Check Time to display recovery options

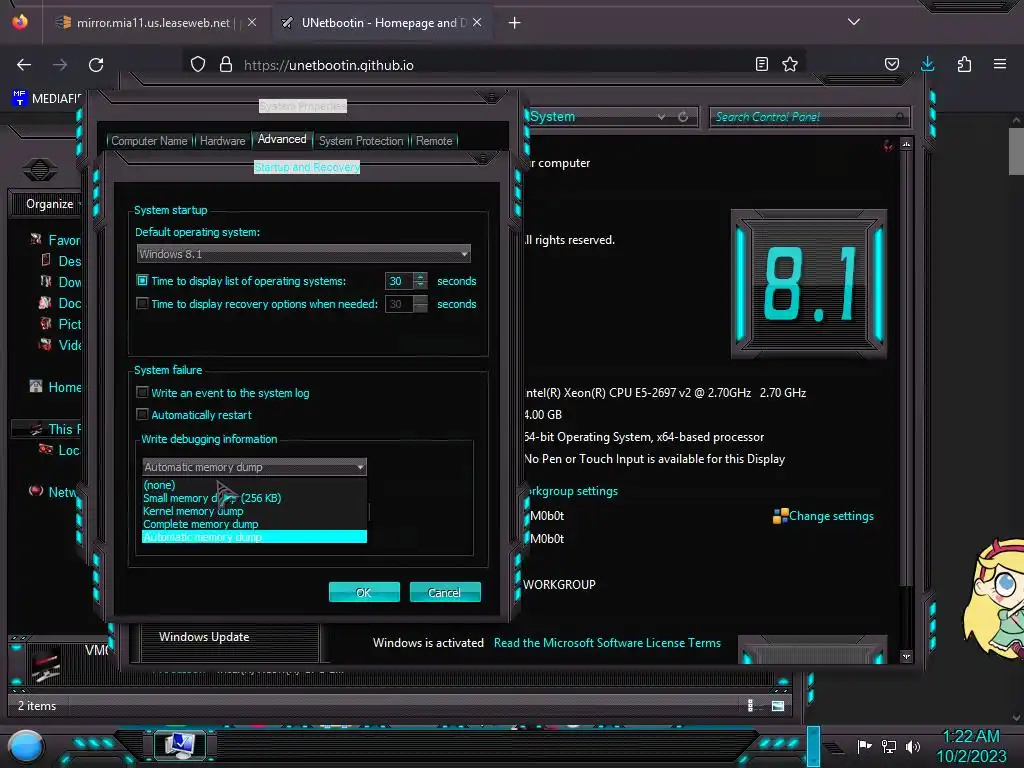tap(142, 304)
